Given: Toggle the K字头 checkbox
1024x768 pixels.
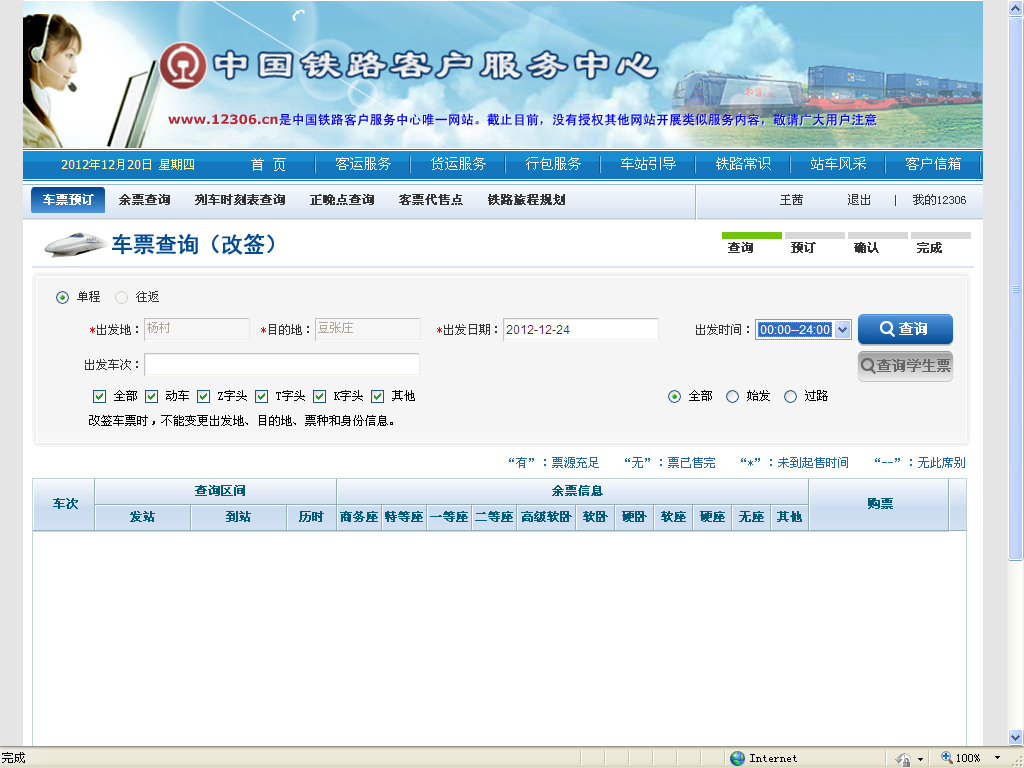Looking at the screenshot, I should (319, 396).
